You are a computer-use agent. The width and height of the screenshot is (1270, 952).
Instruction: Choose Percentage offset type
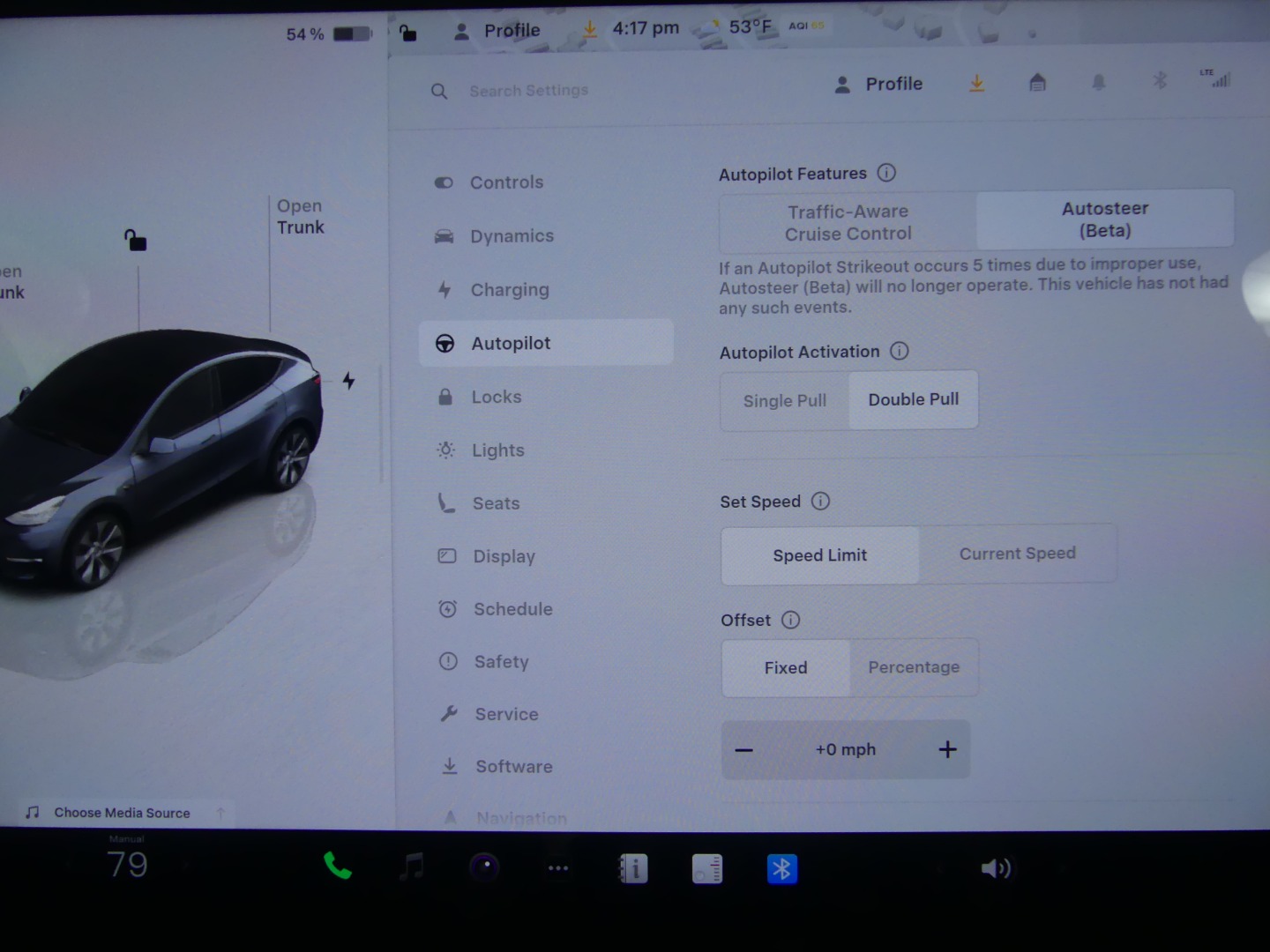click(x=913, y=667)
